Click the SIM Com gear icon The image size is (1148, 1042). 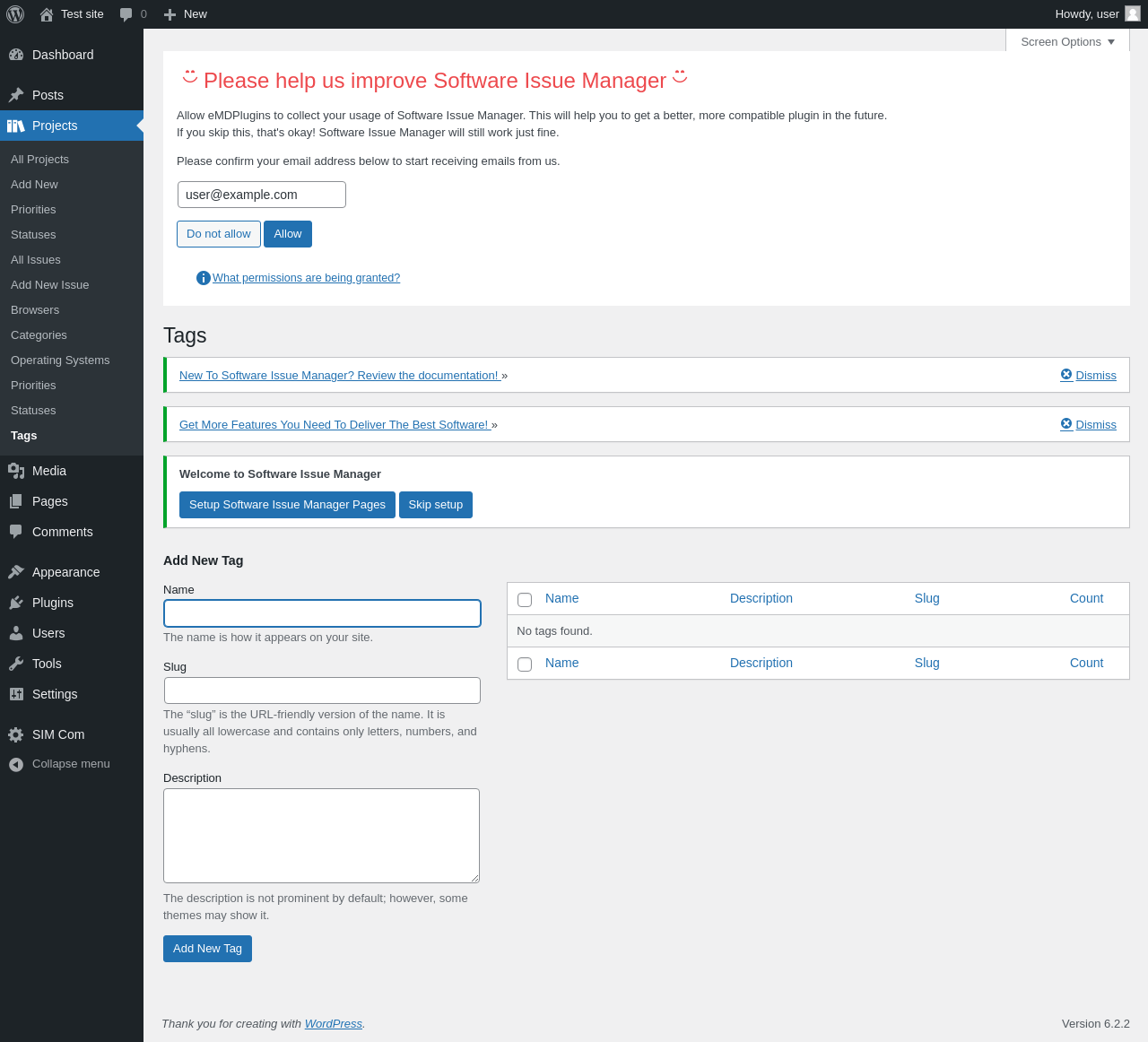(16, 734)
